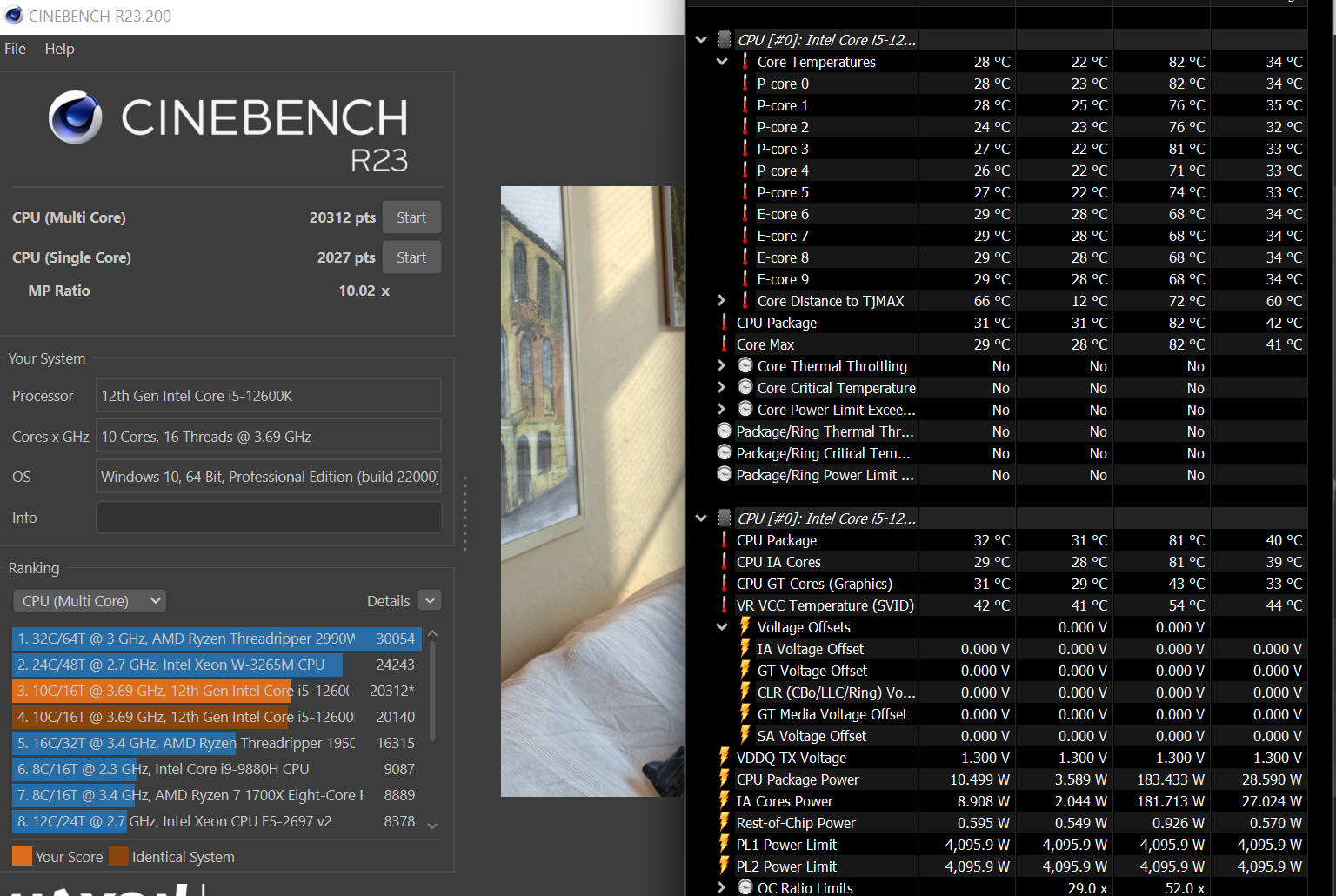This screenshot has width=1336, height=896.
Task: Expand the Core Power Limit Excee... node
Action: point(722,410)
